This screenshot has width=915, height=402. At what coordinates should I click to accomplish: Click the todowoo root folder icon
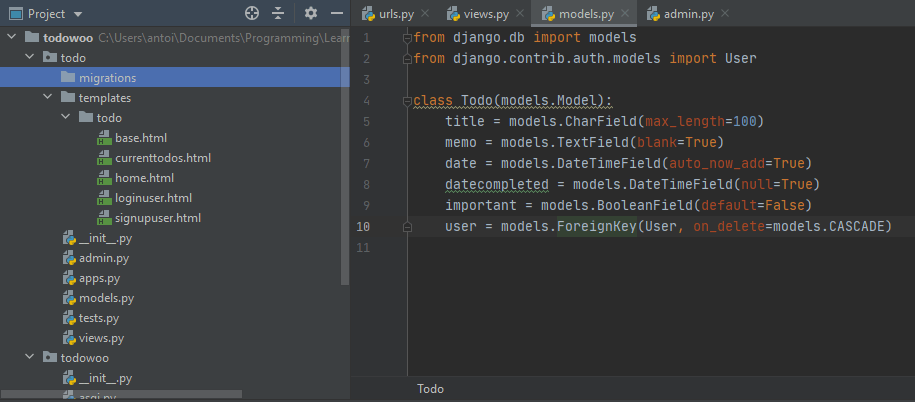(32, 38)
